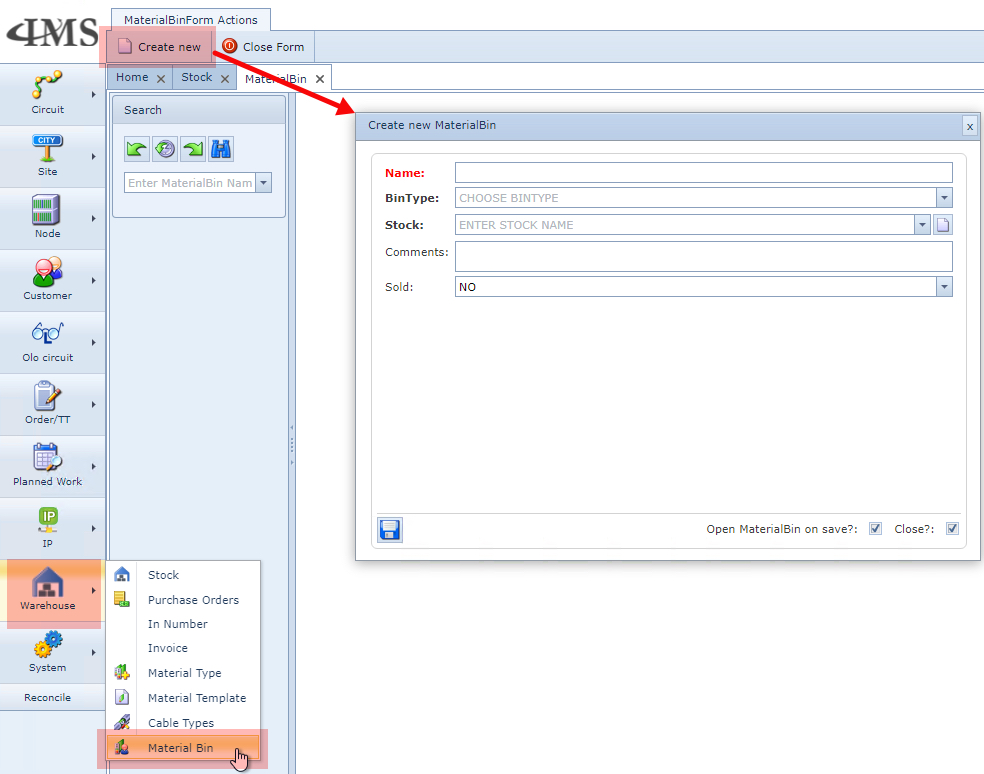This screenshot has height=774, width=984.
Task: Select Material Template from Warehouse menu
Action: [196, 698]
